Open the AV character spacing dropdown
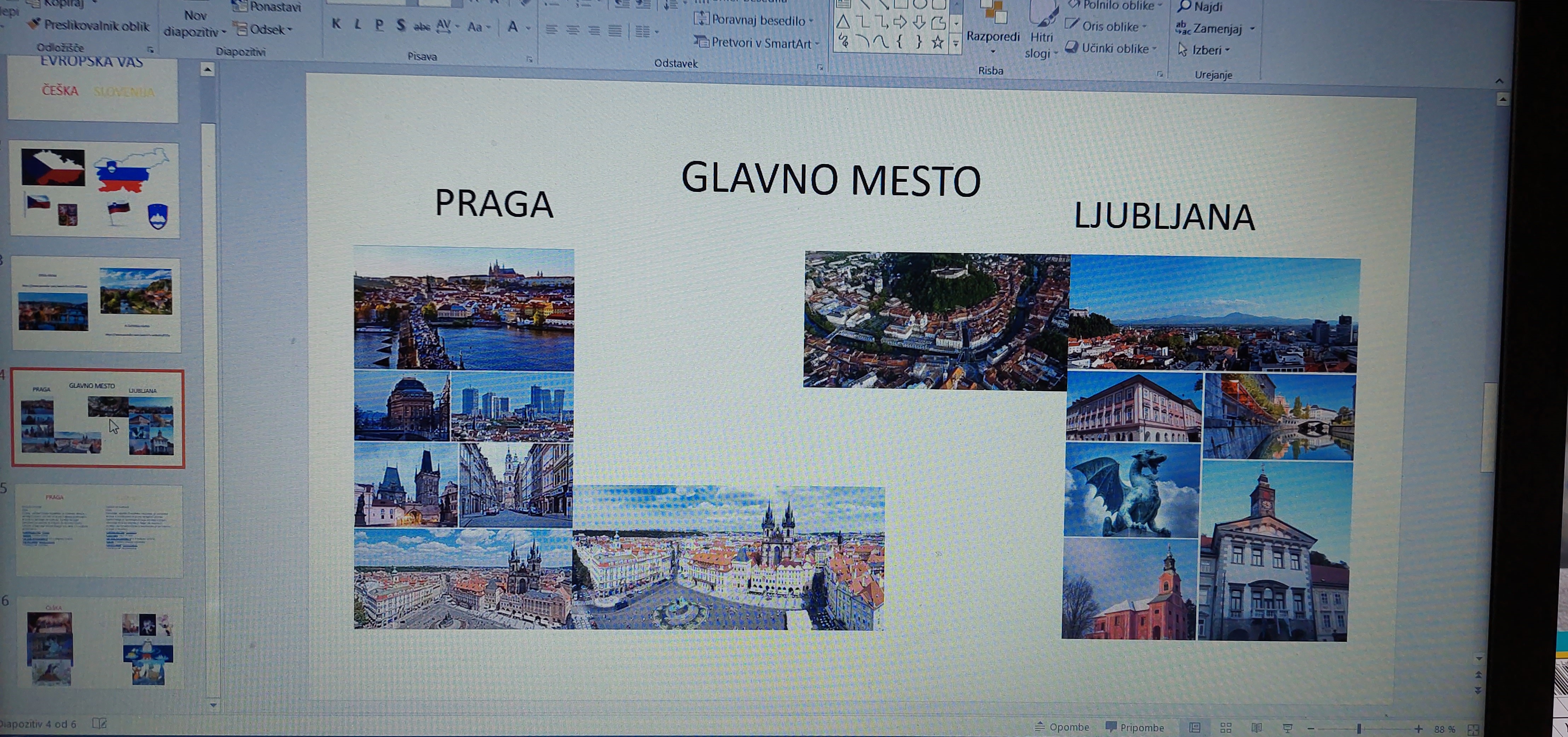The image size is (1568, 737). coord(447,26)
